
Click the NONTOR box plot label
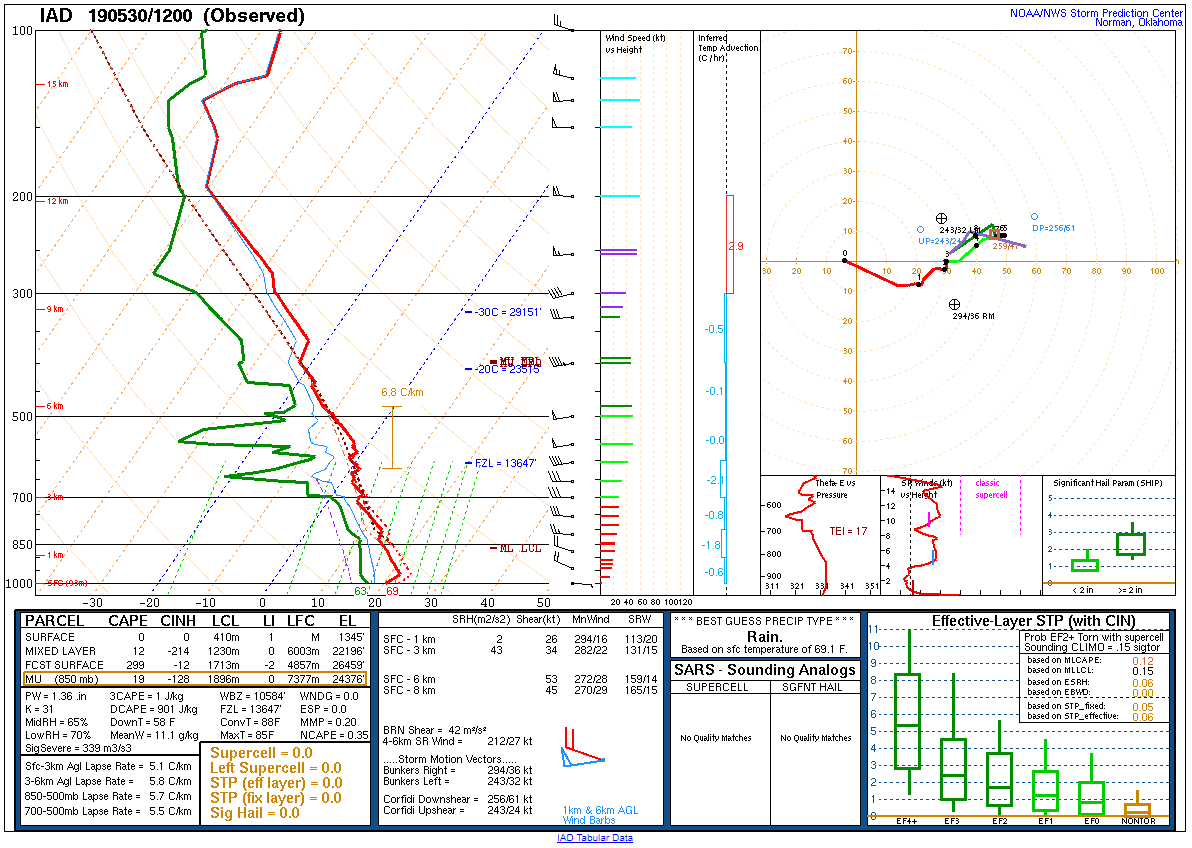click(1138, 821)
